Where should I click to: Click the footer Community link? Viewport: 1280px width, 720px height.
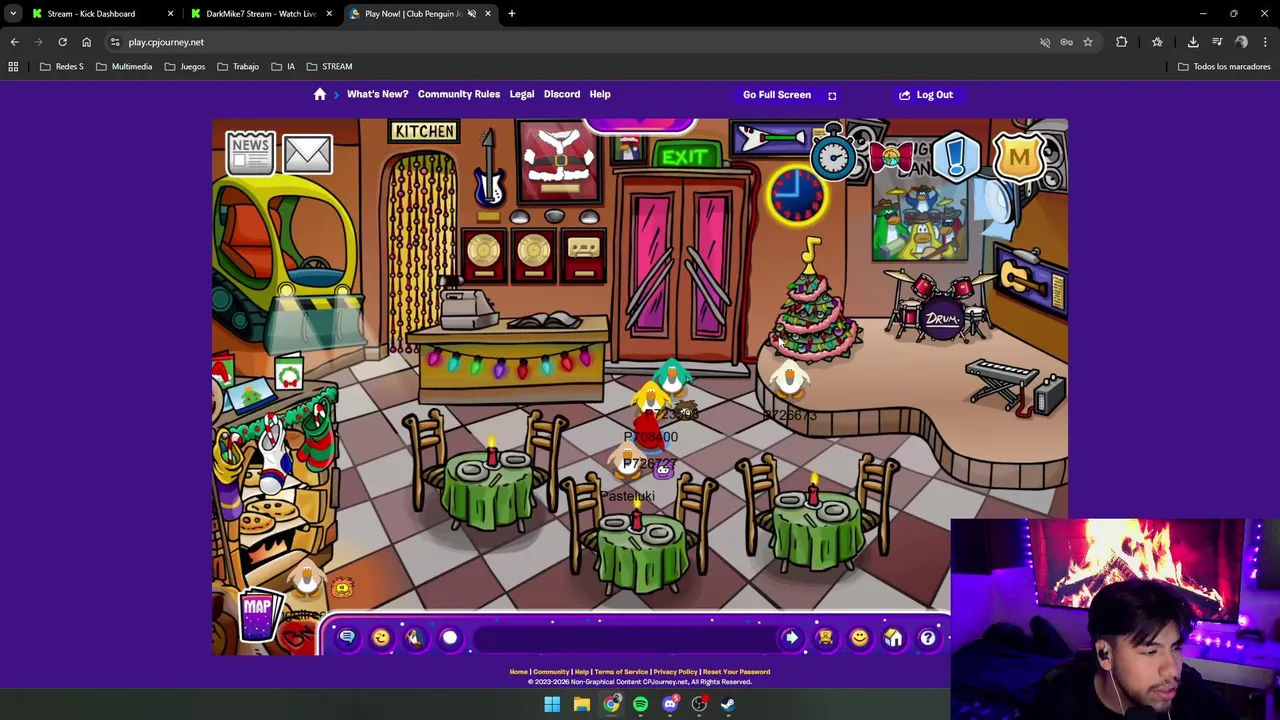click(551, 672)
